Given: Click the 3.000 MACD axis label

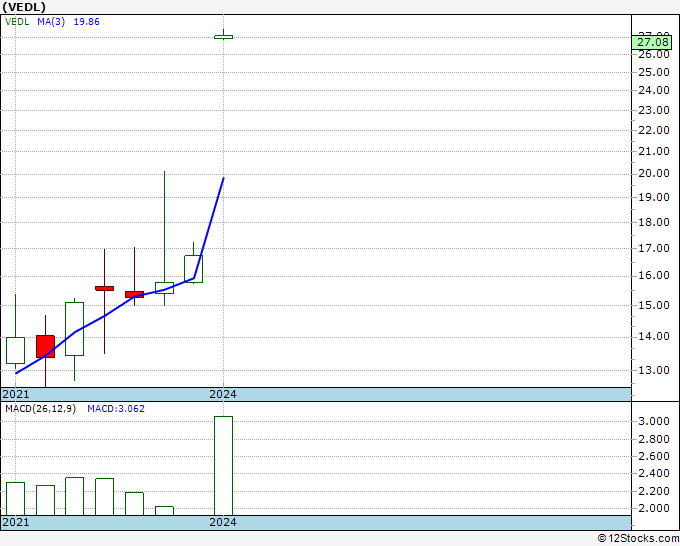Looking at the screenshot, I should [654, 421].
